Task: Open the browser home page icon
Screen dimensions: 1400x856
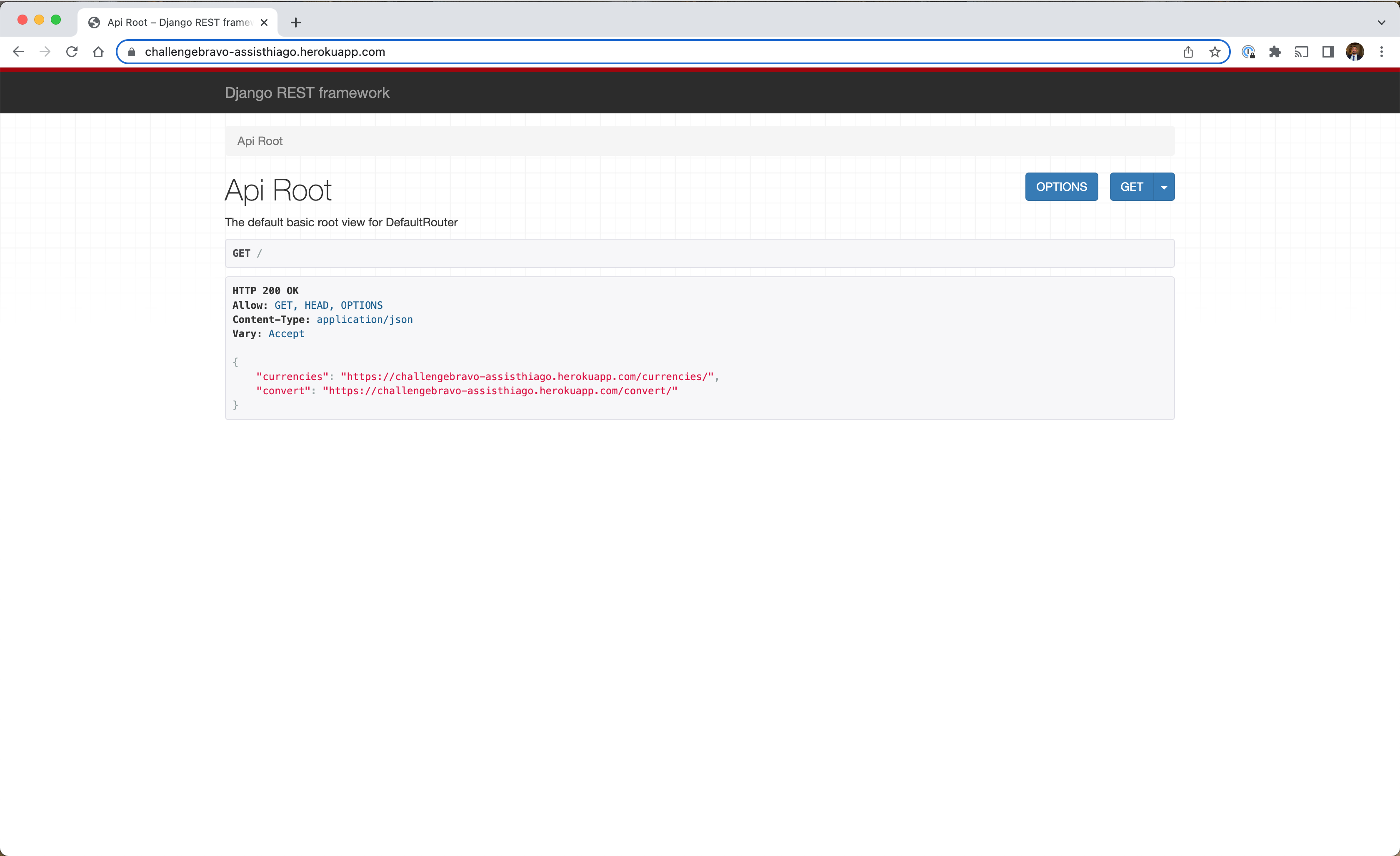Action: pos(98,52)
